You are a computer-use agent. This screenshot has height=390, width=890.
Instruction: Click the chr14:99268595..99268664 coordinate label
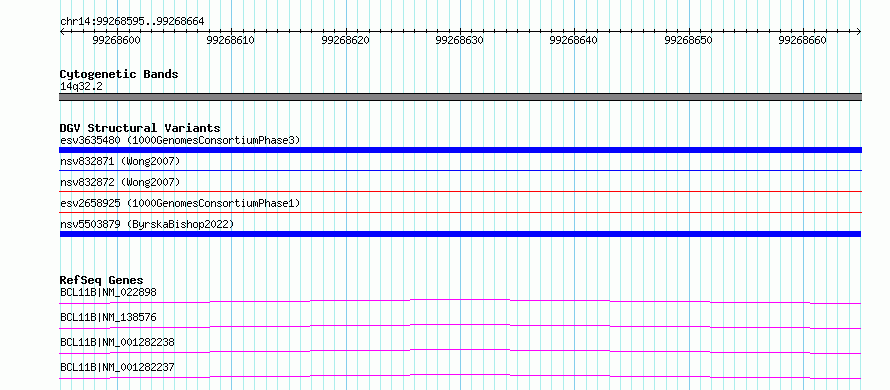[x=132, y=22]
